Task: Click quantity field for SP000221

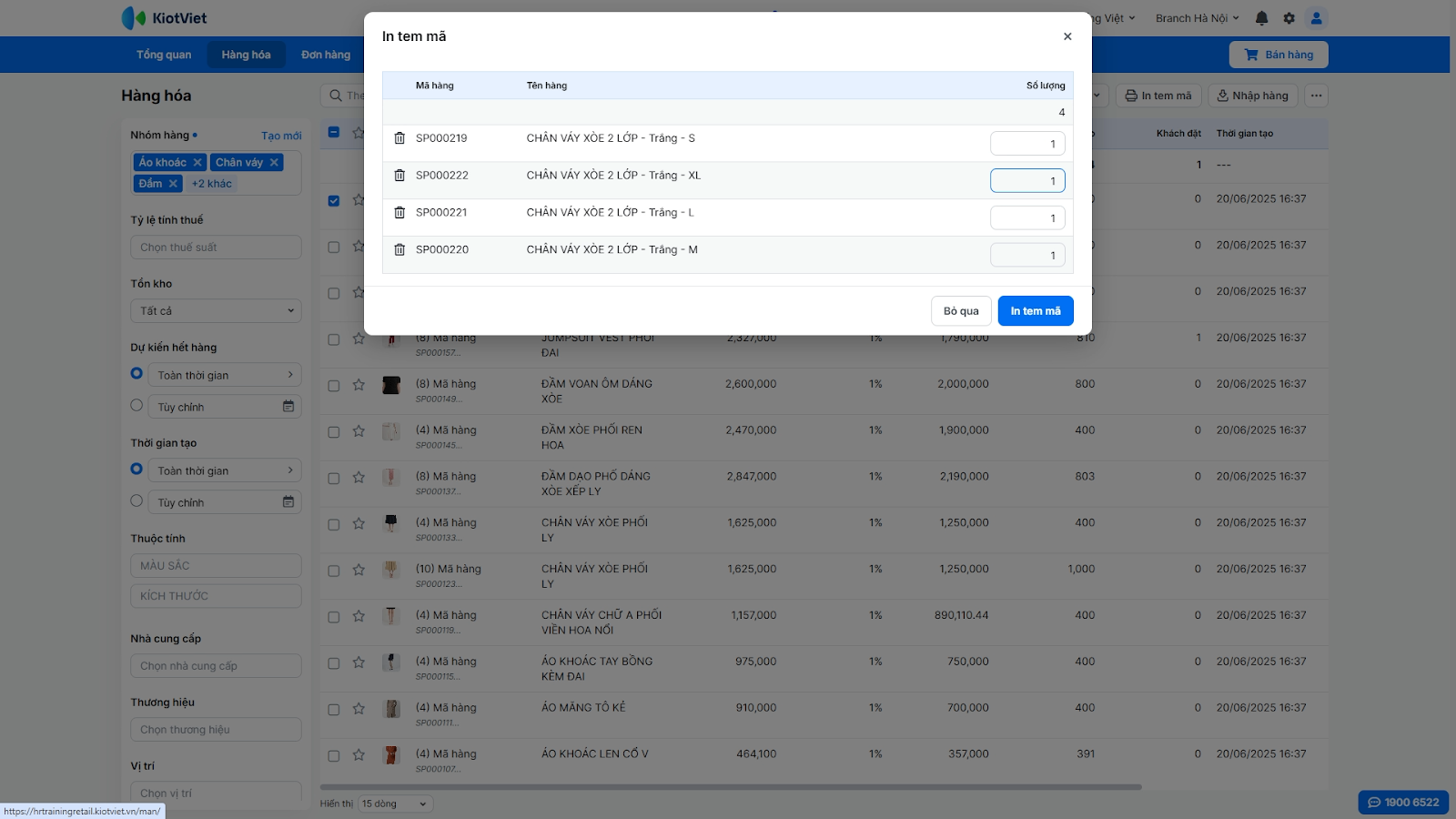Action: [1026, 218]
